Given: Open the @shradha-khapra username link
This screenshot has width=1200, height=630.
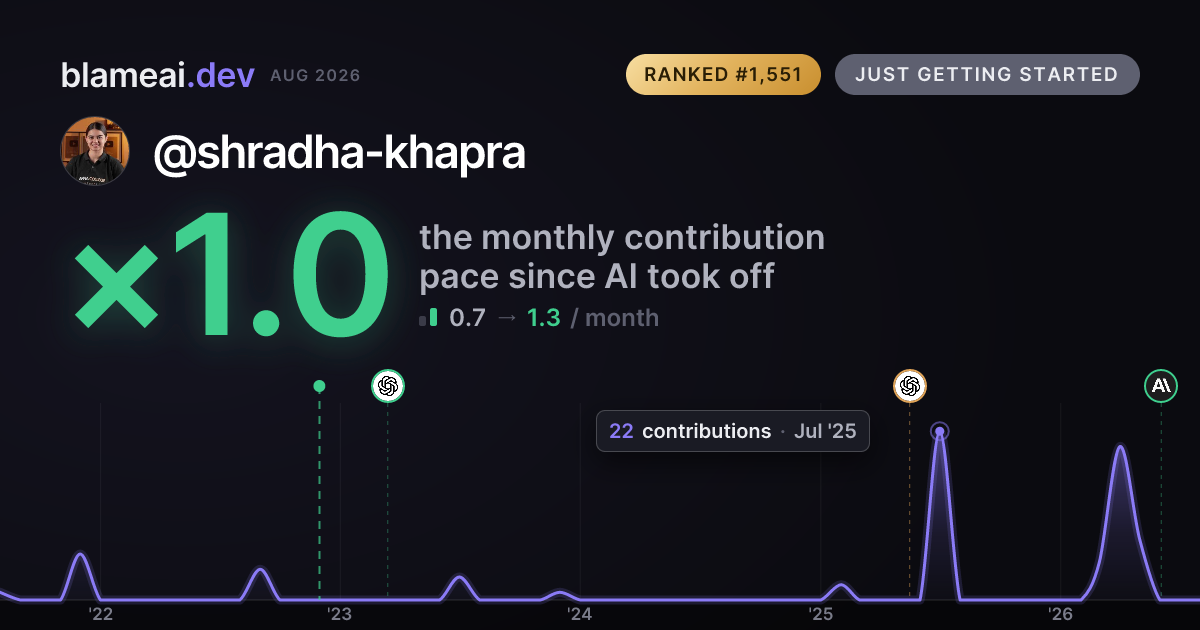Looking at the screenshot, I should pyautogui.click(x=339, y=153).
